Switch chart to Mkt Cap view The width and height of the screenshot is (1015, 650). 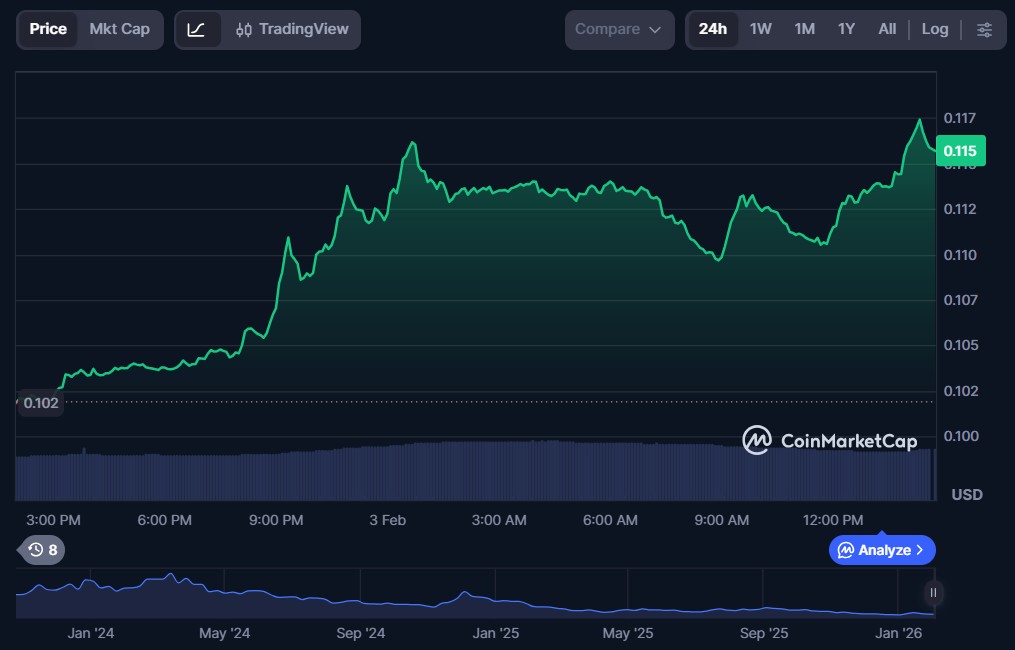click(119, 29)
